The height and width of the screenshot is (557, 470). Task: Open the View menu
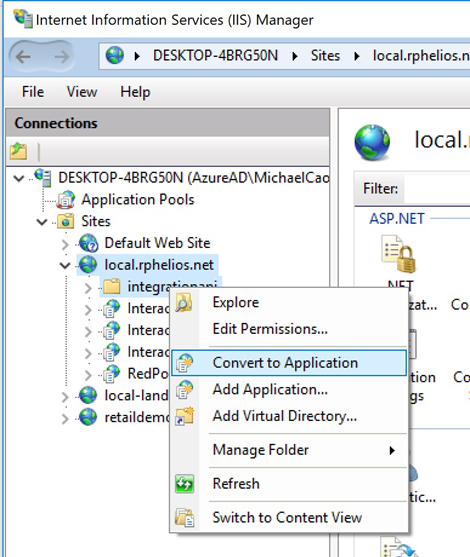(x=82, y=92)
